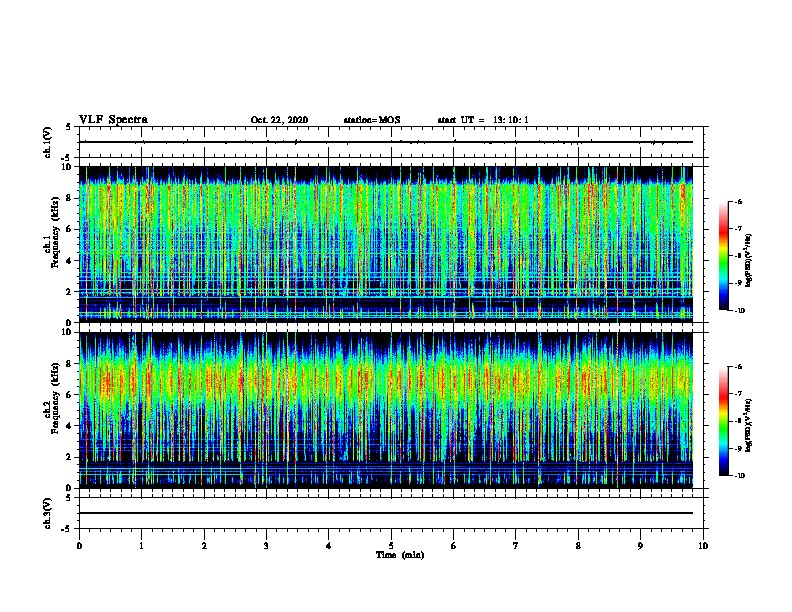
Task: Click the ch.1 spectrogram color scale bar
Action: [724, 256]
